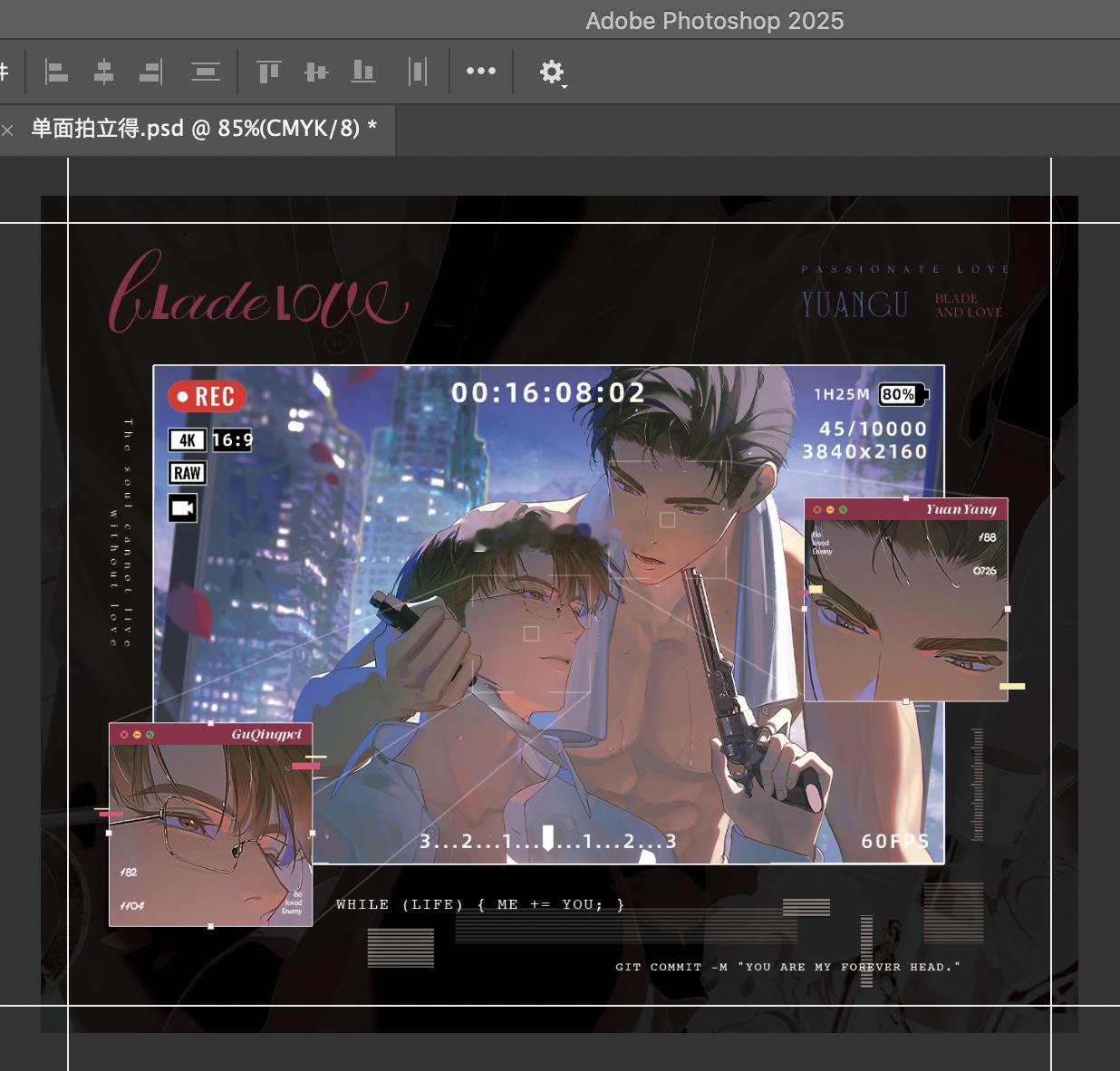This screenshot has height=1071, width=1120.
Task: Click right-middle transform handle of YuanYang inset
Action: (x=1008, y=609)
